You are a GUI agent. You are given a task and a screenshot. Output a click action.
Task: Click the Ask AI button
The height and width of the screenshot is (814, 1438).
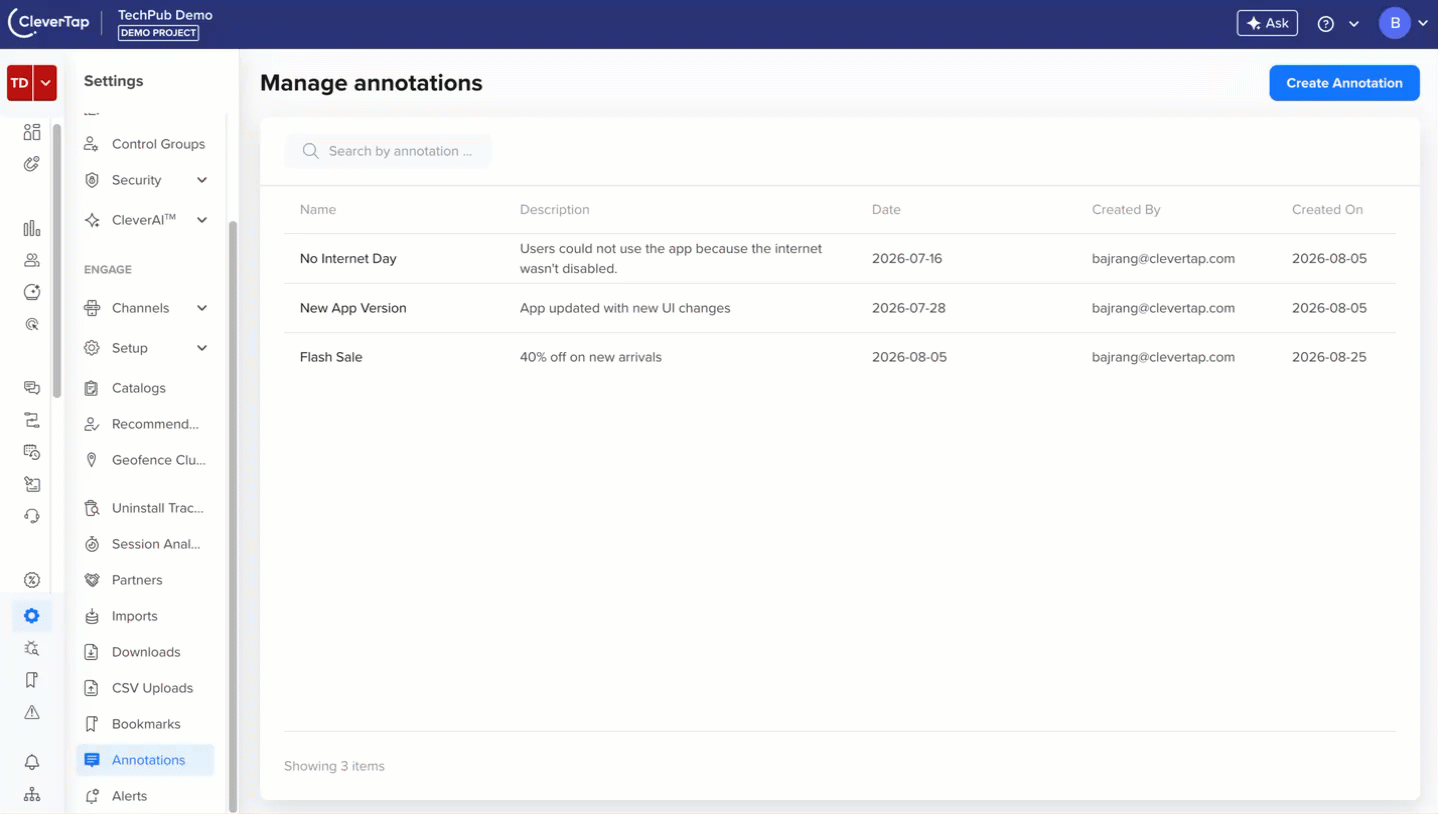click(x=1267, y=23)
